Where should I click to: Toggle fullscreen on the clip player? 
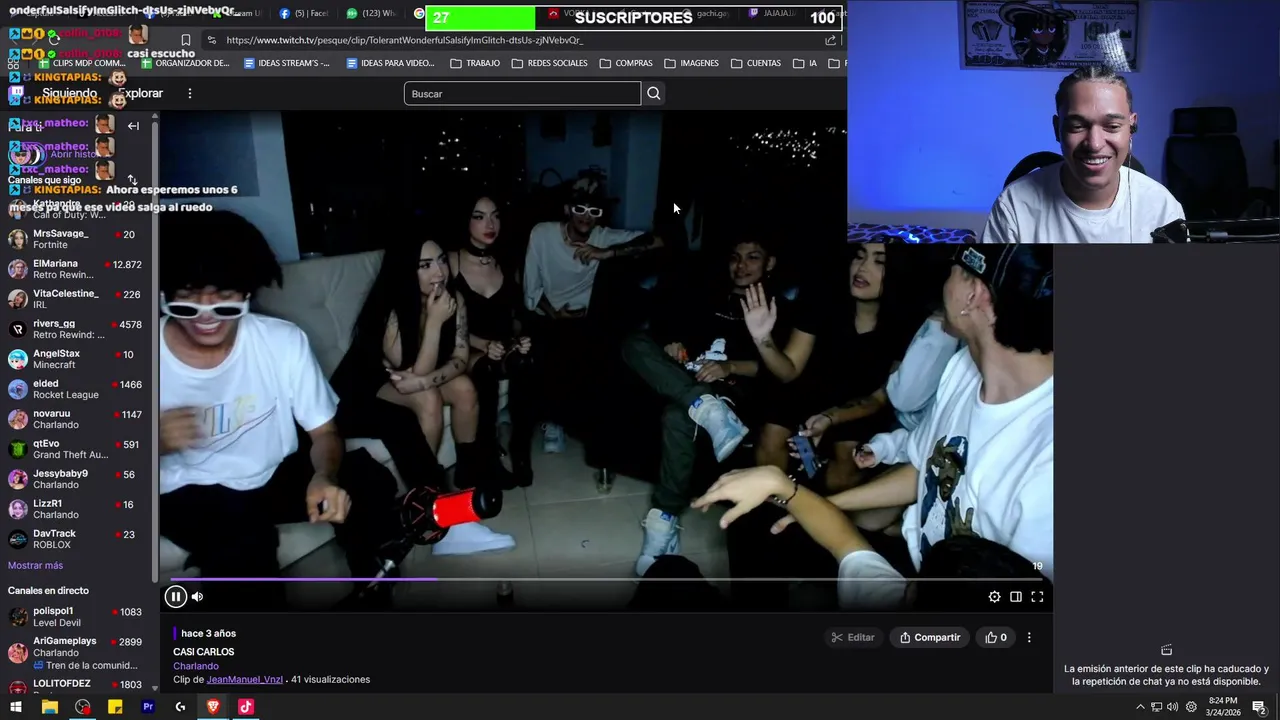[x=1037, y=597]
